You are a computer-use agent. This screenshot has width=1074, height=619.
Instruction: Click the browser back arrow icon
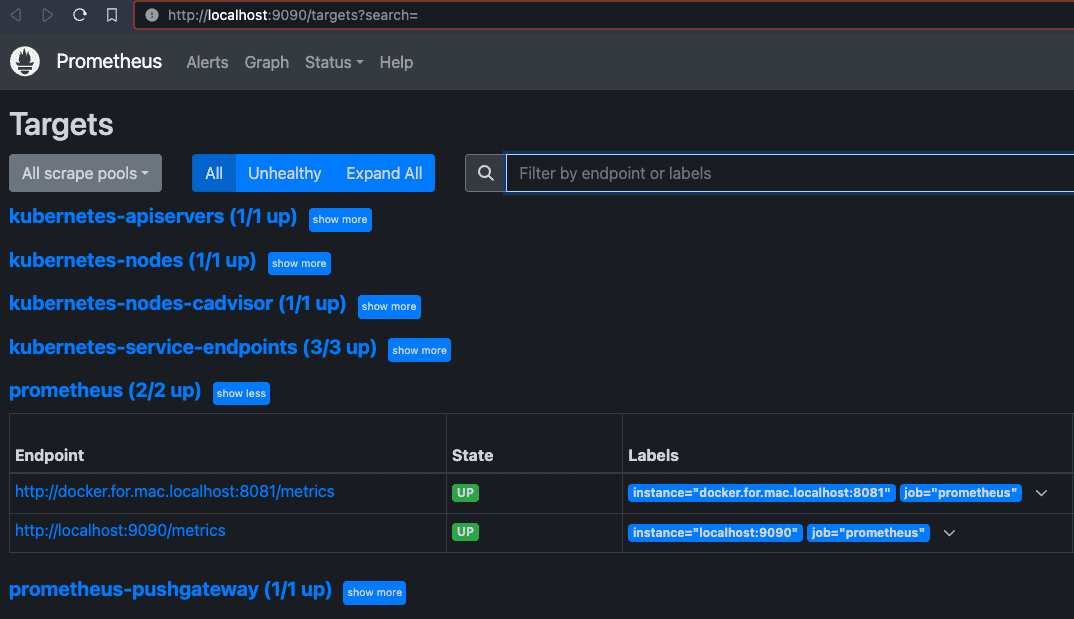click(16, 15)
